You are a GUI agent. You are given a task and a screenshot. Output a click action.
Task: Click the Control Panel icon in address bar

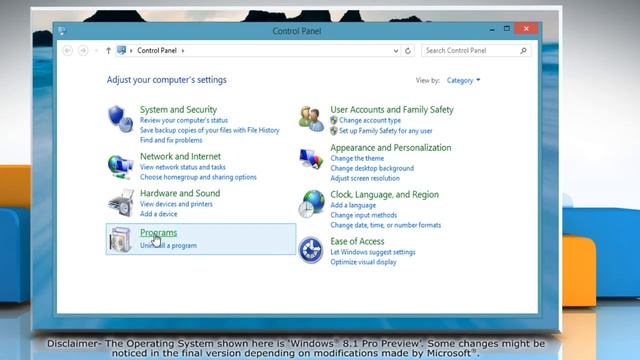click(x=121, y=50)
